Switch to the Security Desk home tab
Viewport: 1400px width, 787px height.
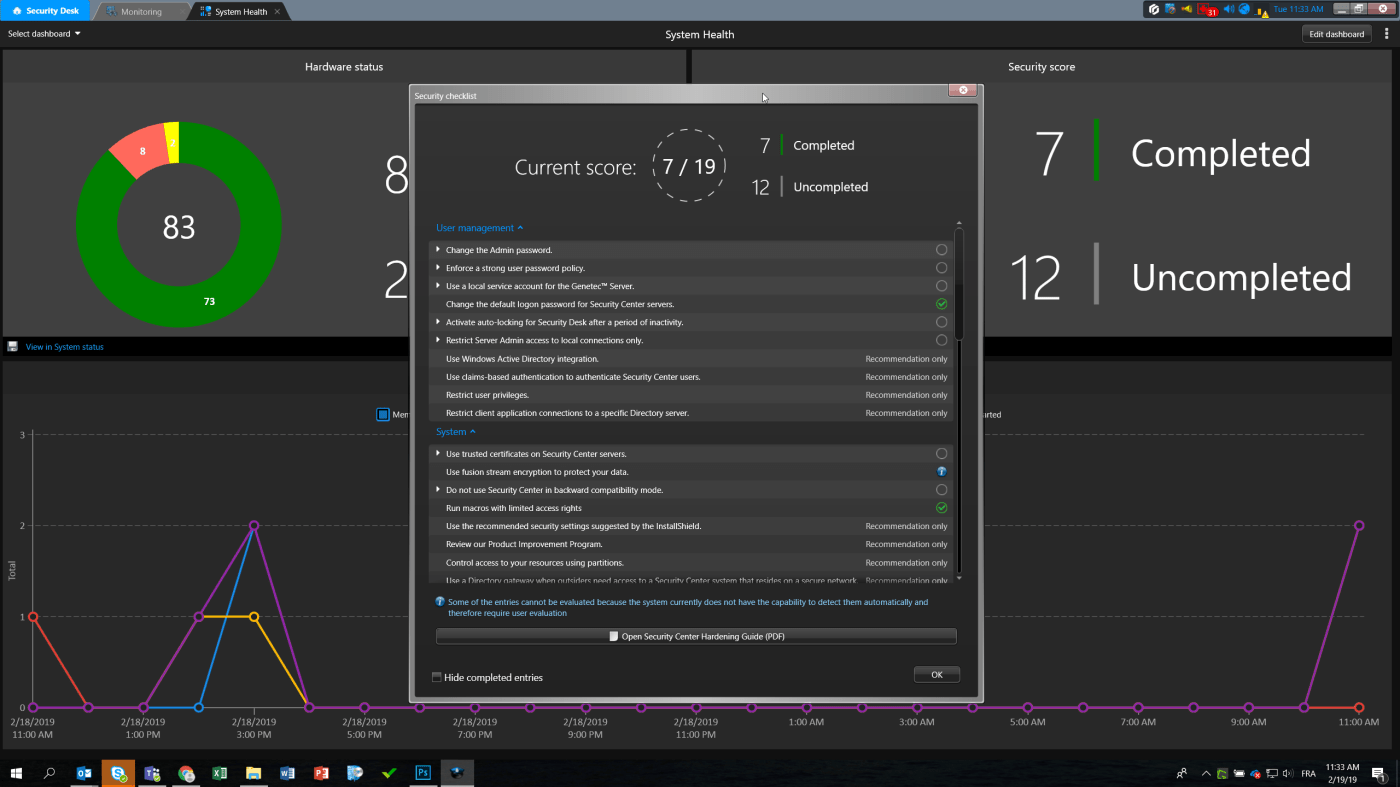coord(46,11)
